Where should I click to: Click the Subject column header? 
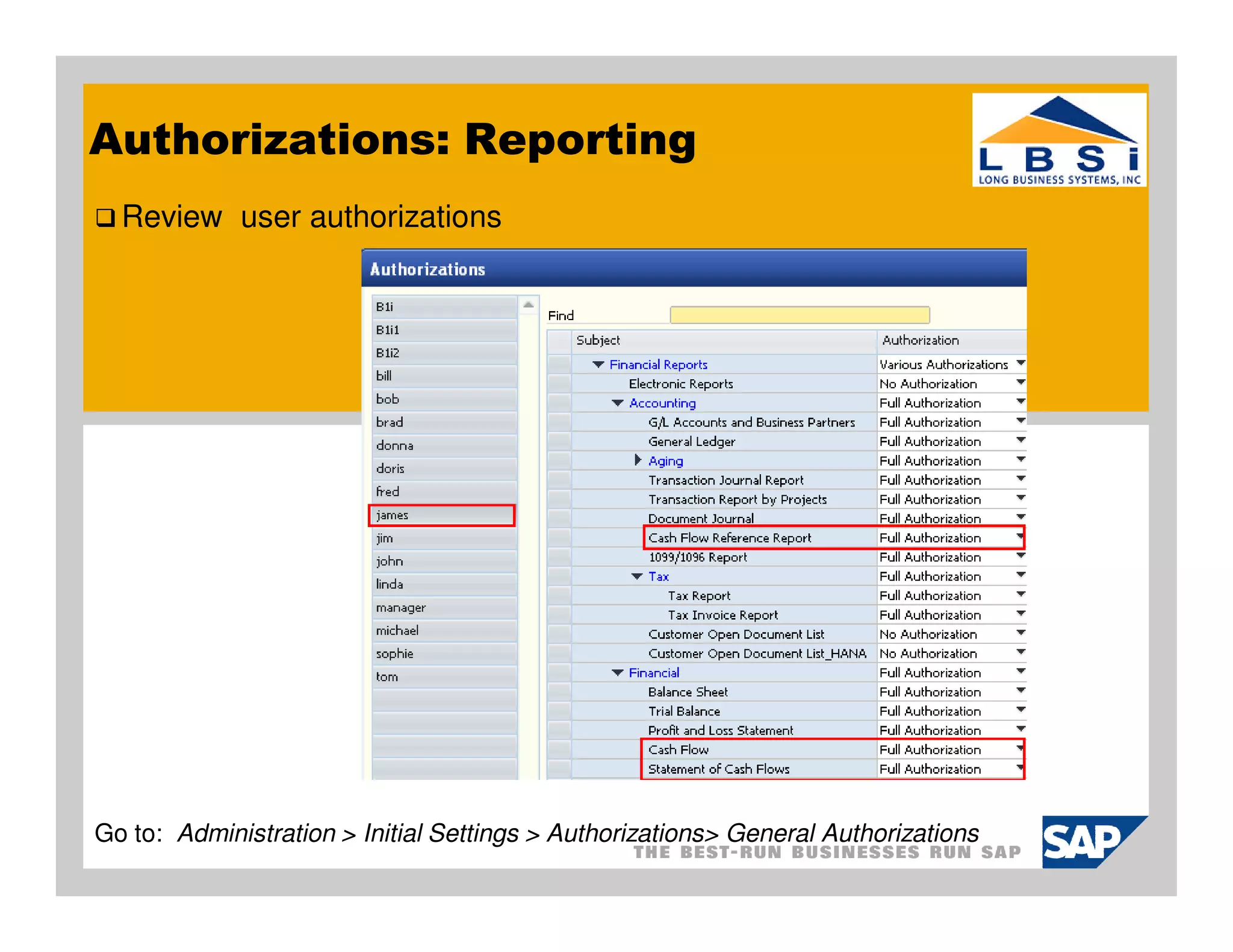(724, 341)
